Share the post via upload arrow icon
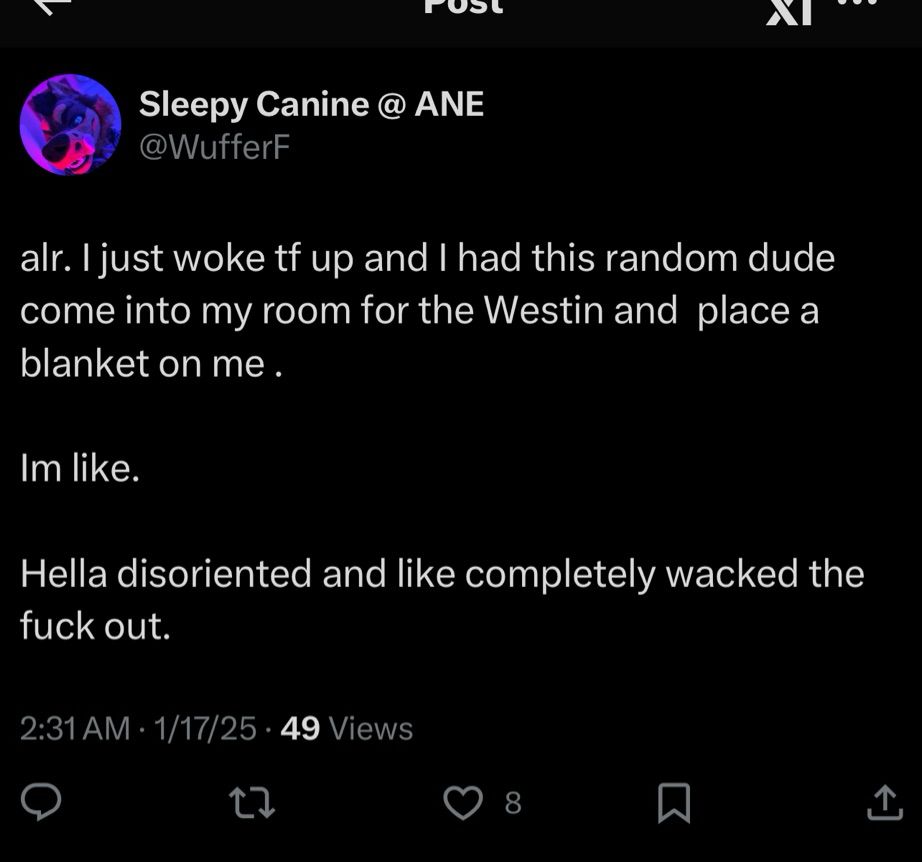This screenshot has width=922, height=862. [x=885, y=803]
